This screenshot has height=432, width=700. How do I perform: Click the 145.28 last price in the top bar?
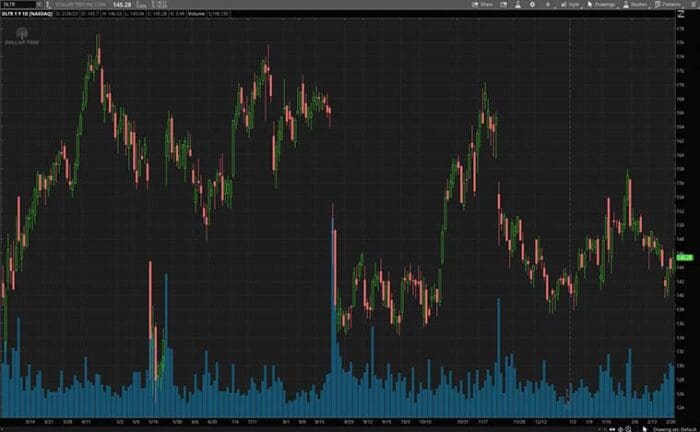tap(122, 4)
